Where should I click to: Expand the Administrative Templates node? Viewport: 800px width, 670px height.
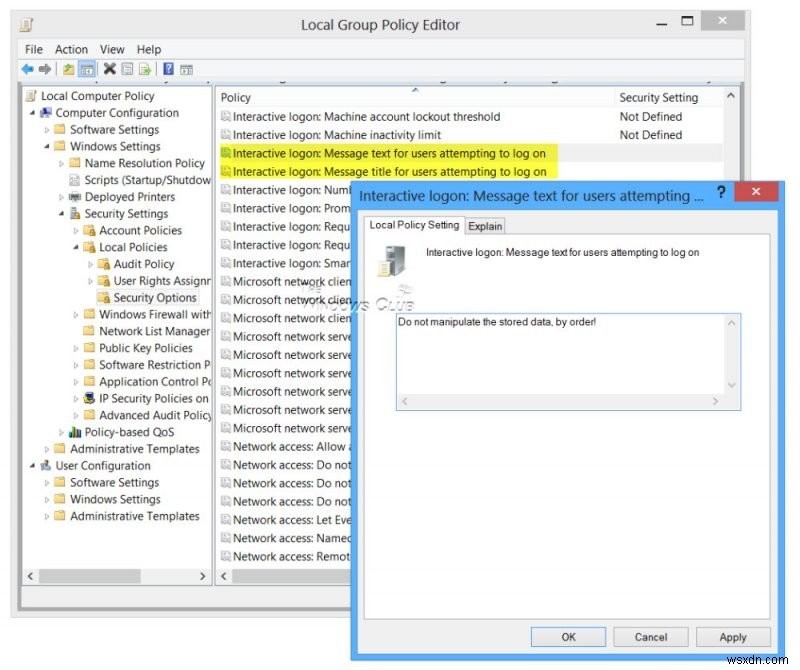(45, 449)
